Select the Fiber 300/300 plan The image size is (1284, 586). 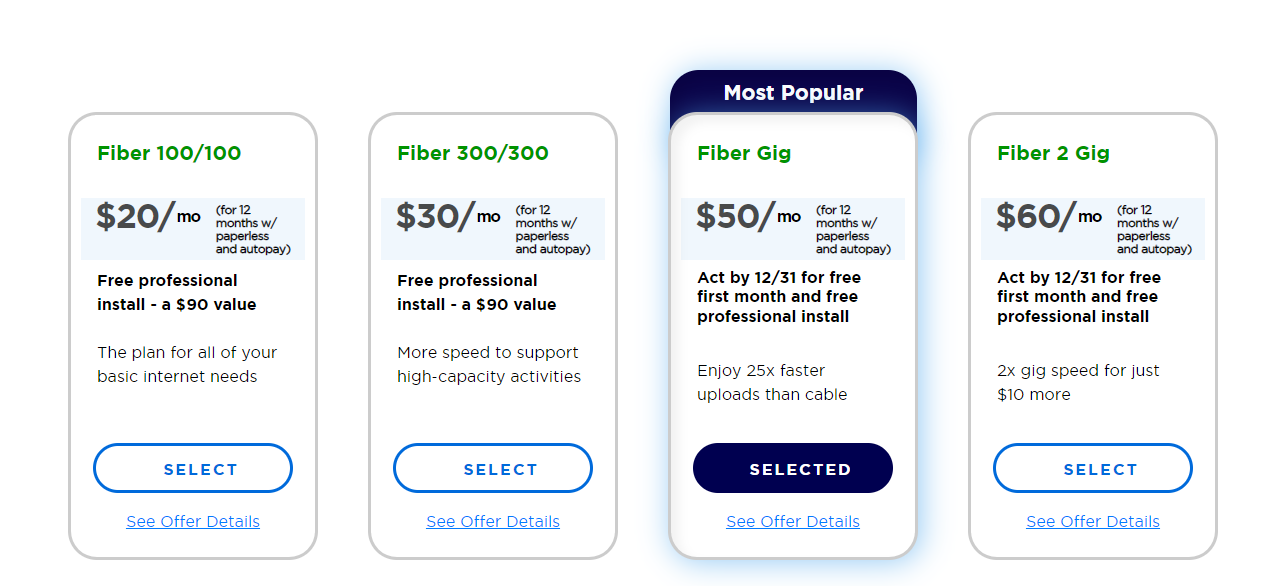coord(492,468)
